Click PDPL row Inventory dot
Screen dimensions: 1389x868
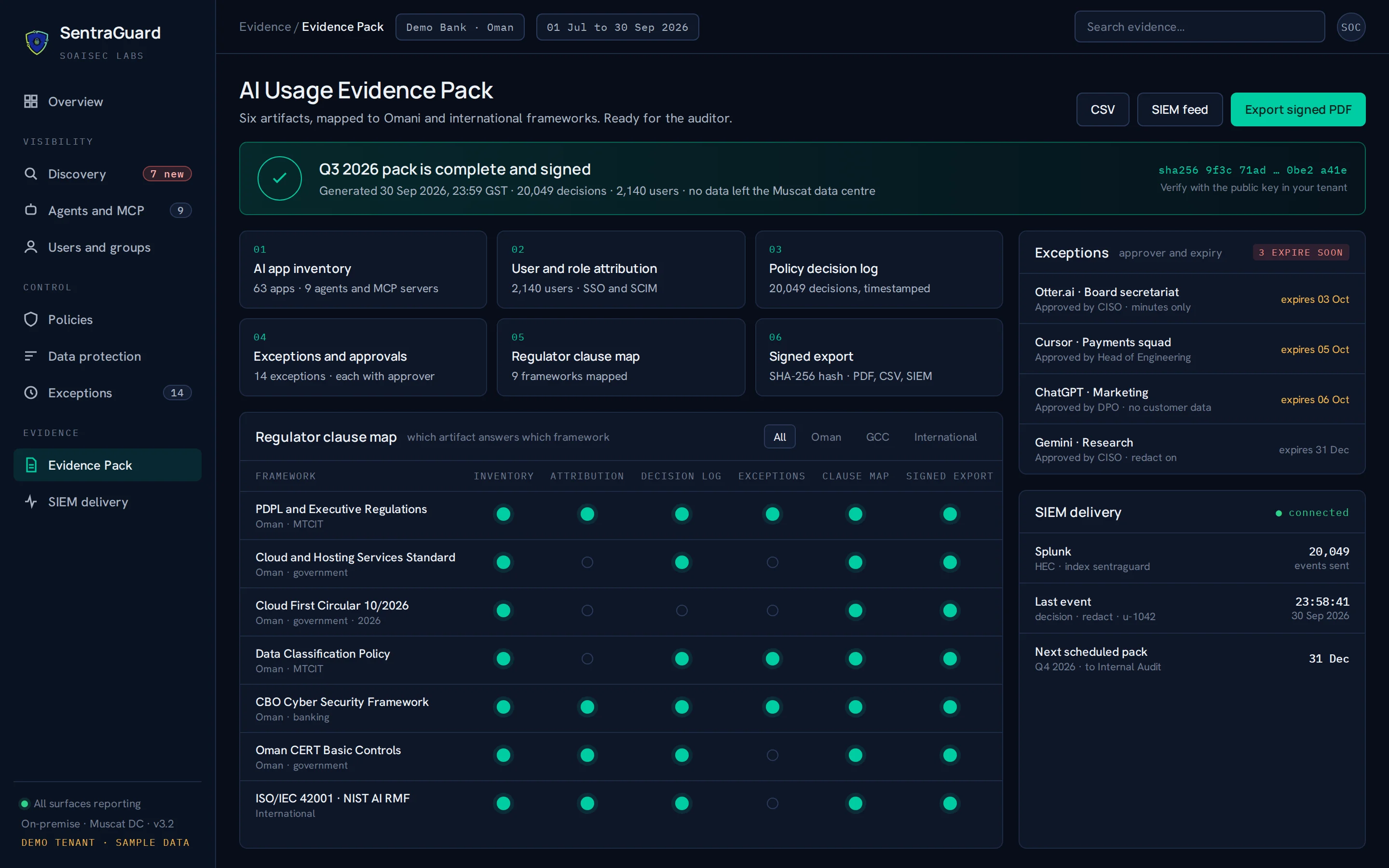504,514
